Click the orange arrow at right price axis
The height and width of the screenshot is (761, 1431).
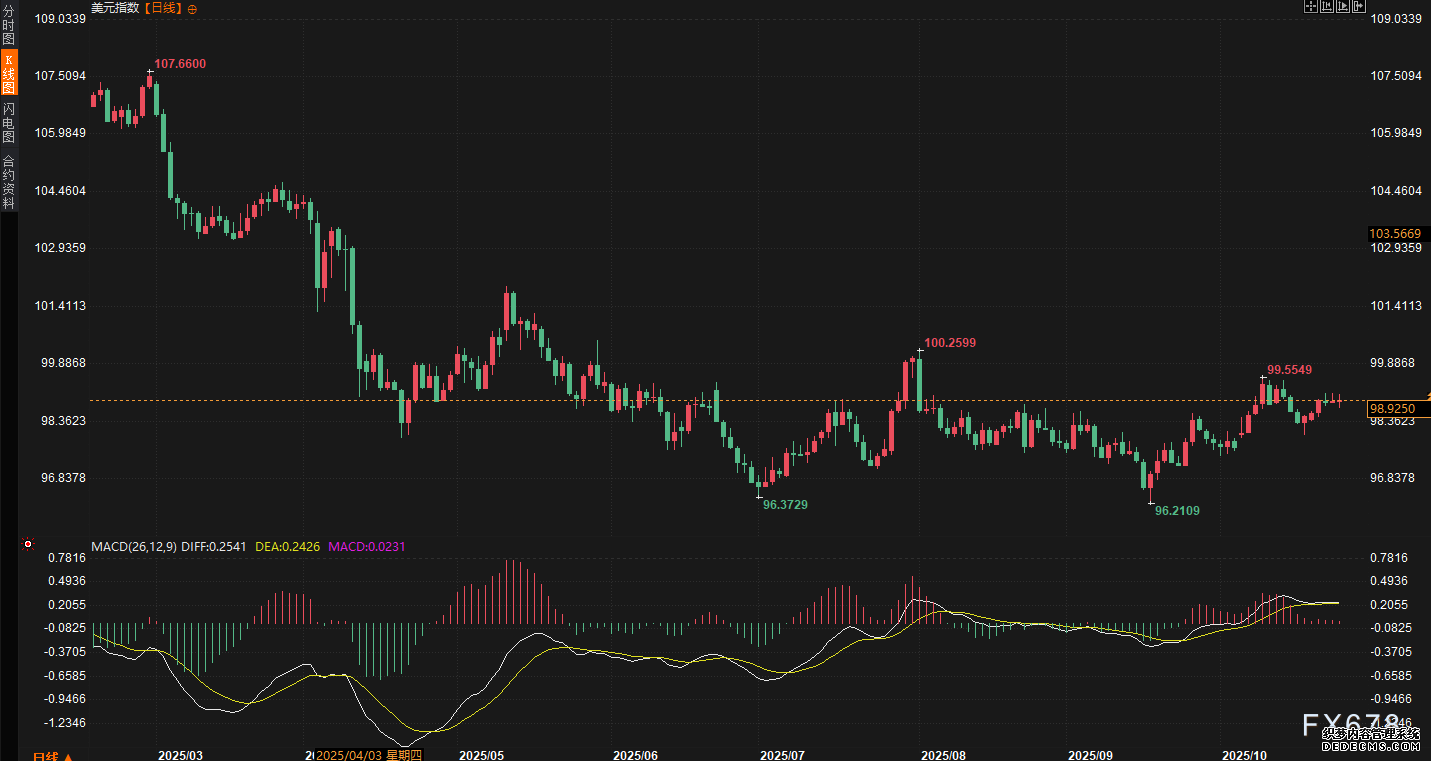click(1427, 397)
